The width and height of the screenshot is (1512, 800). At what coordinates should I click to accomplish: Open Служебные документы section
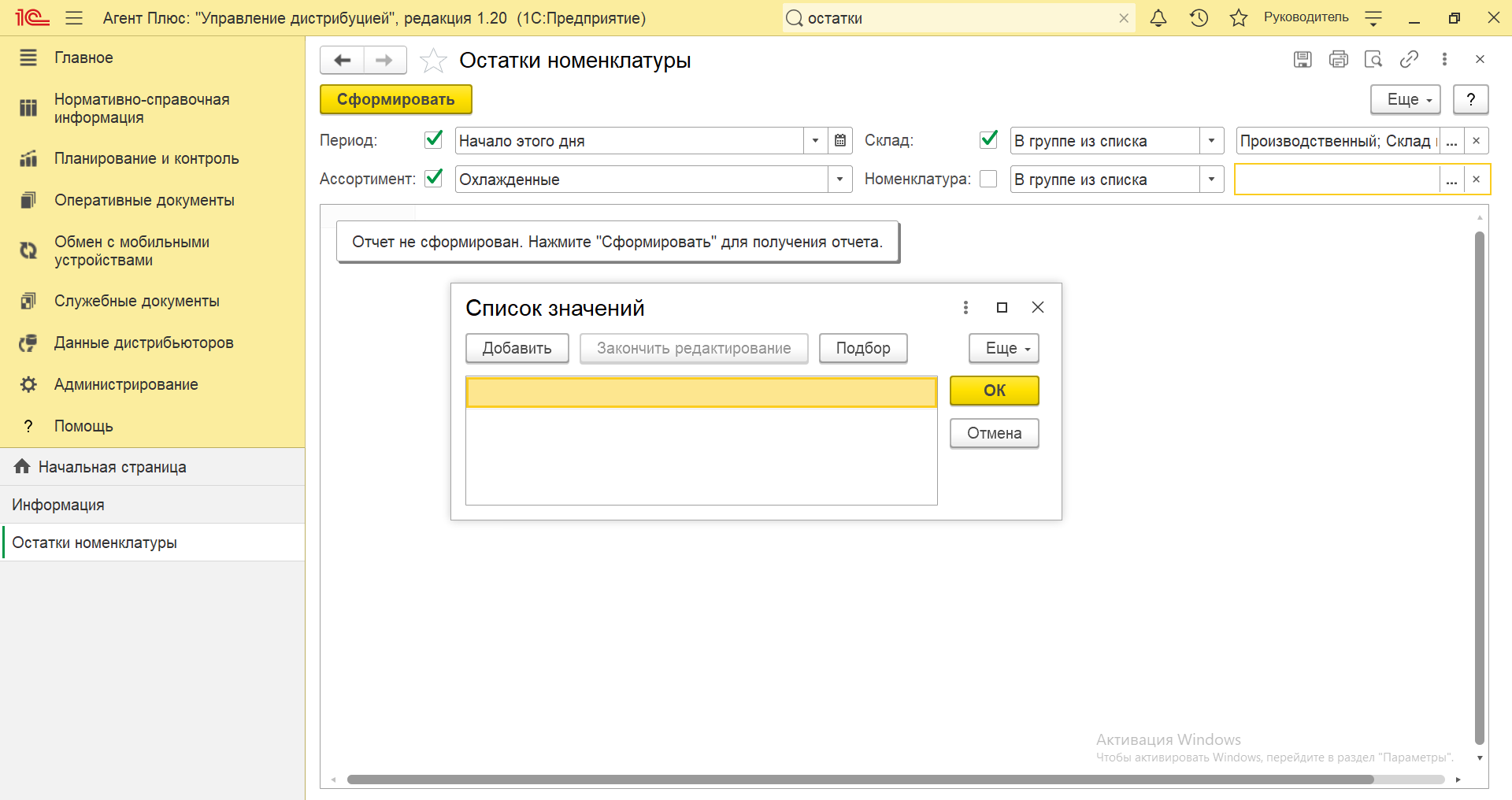(x=152, y=301)
